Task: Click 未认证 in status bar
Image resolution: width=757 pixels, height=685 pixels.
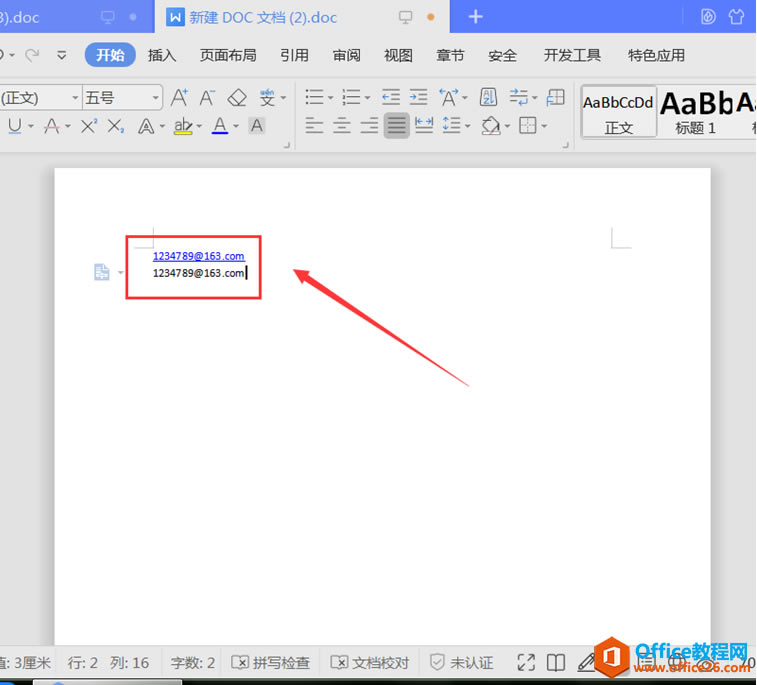Action: click(462, 662)
